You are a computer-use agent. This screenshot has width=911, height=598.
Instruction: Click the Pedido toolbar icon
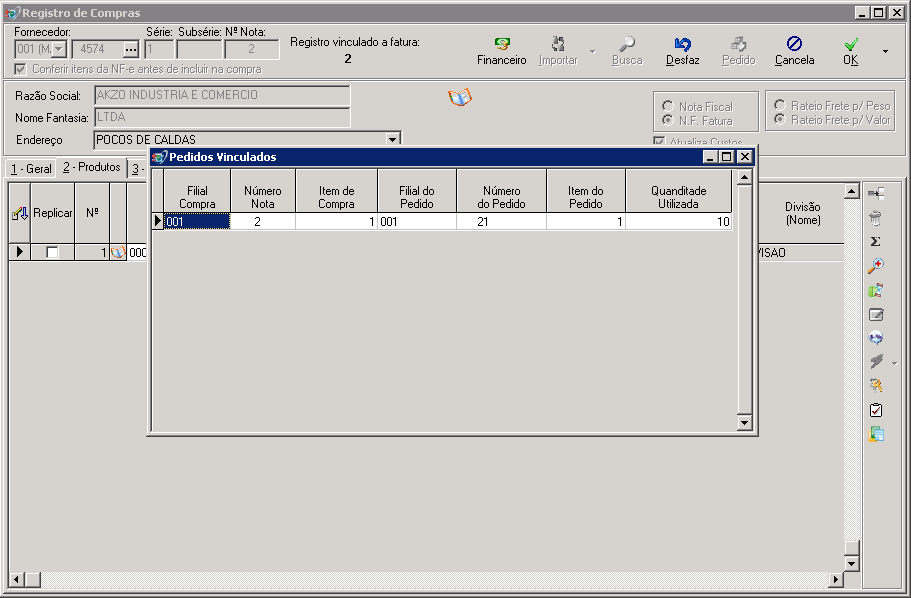click(738, 44)
